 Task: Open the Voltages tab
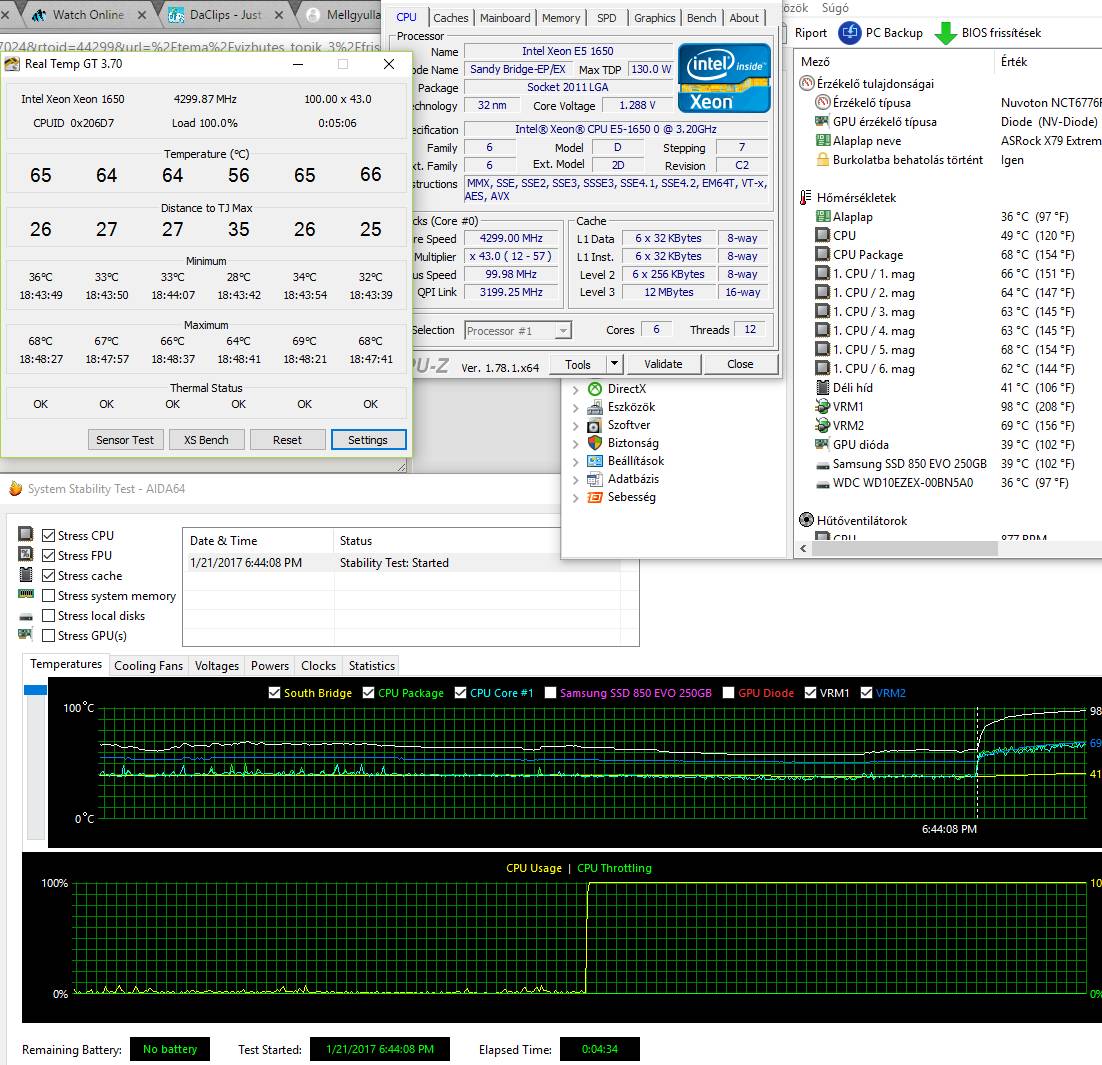(x=216, y=665)
